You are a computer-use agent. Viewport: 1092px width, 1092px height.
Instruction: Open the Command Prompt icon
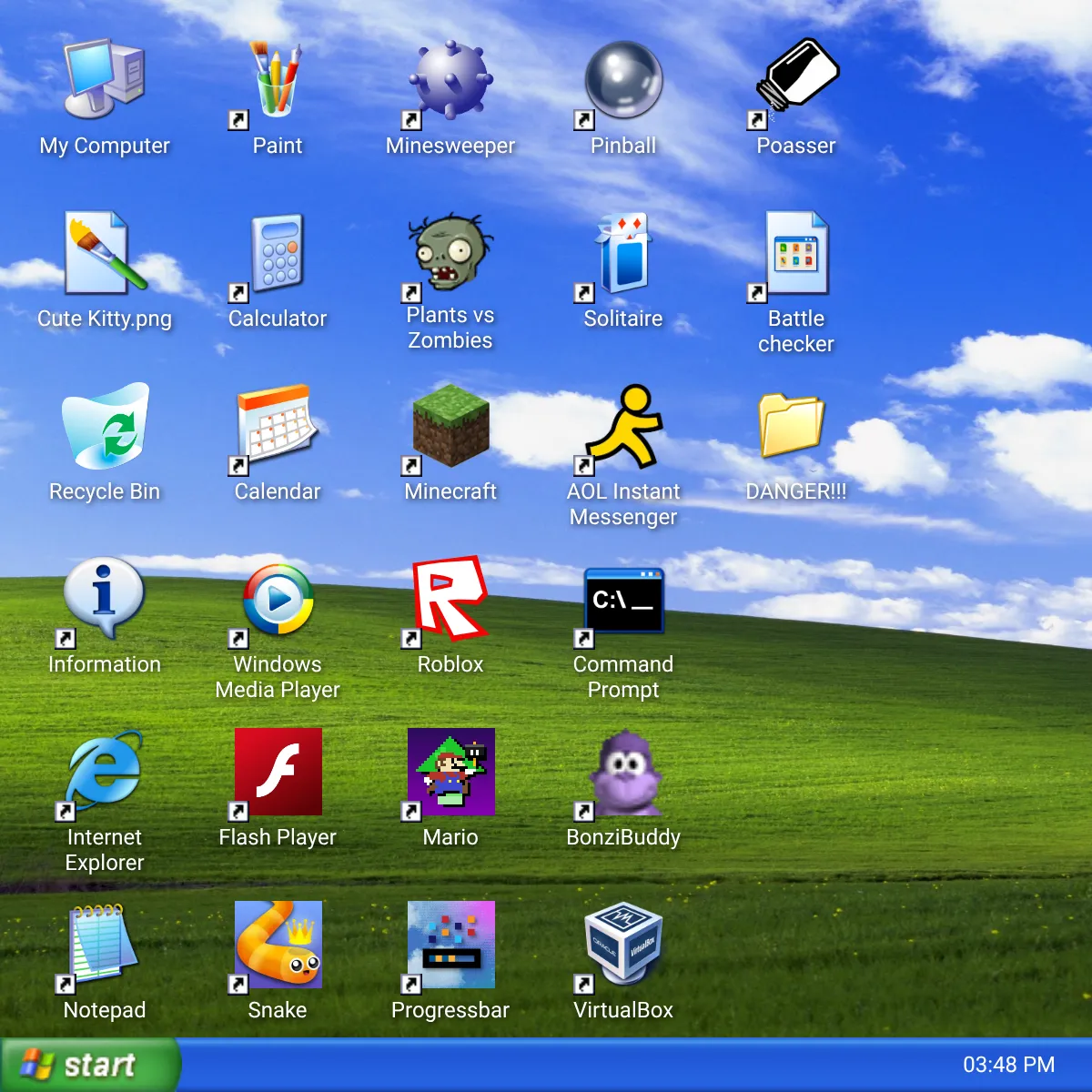pyautogui.click(x=623, y=599)
